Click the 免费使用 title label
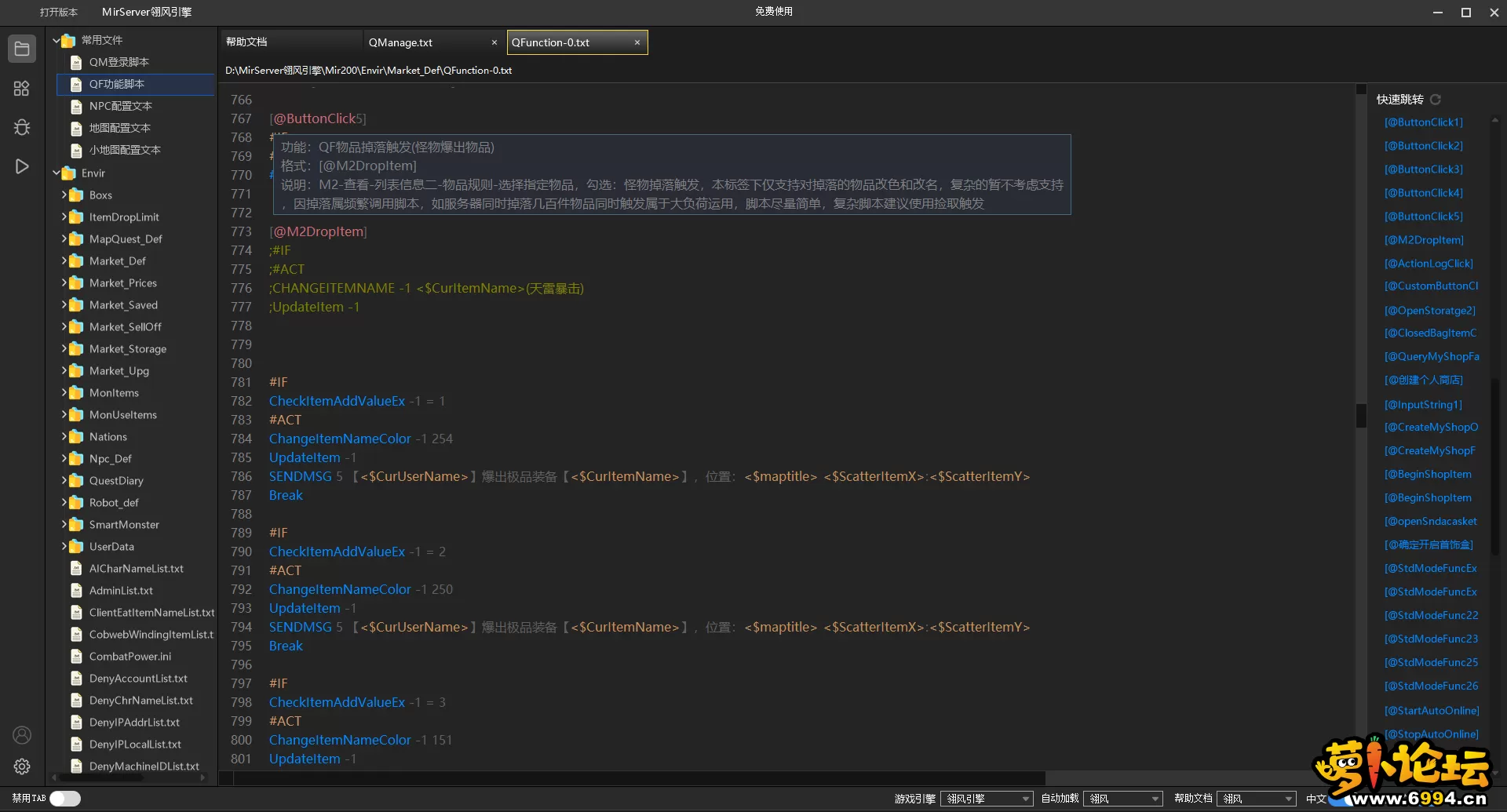 pos(774,12)
